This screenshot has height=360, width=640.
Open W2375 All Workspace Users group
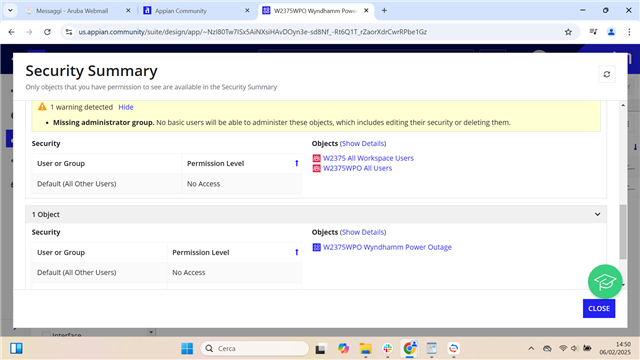(368, 158)
